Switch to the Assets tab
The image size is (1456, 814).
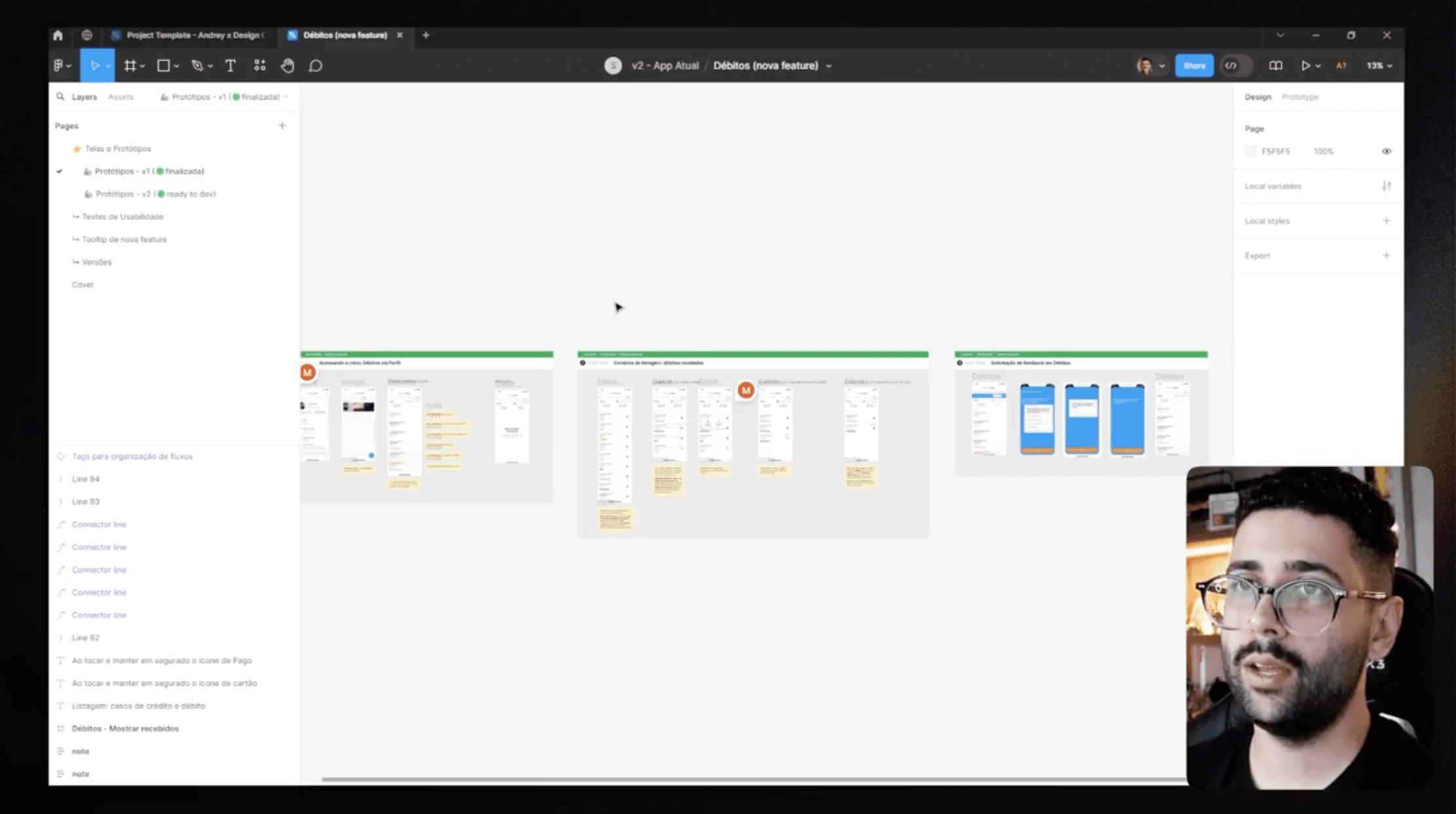[x=121, y=97]
